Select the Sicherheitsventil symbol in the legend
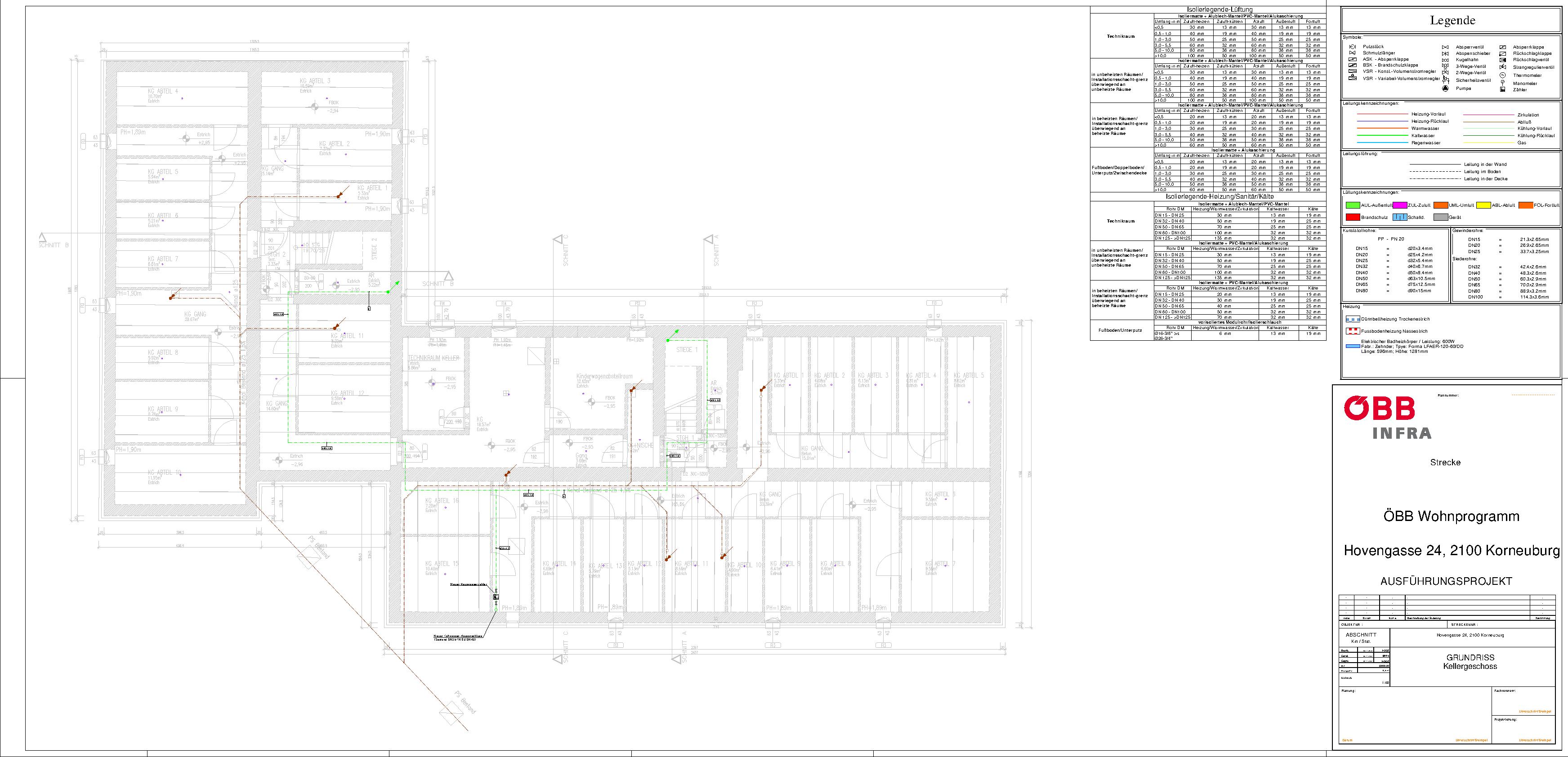Image resolution: width=1568 pixels, height=757 pixels. point(1446,80)
